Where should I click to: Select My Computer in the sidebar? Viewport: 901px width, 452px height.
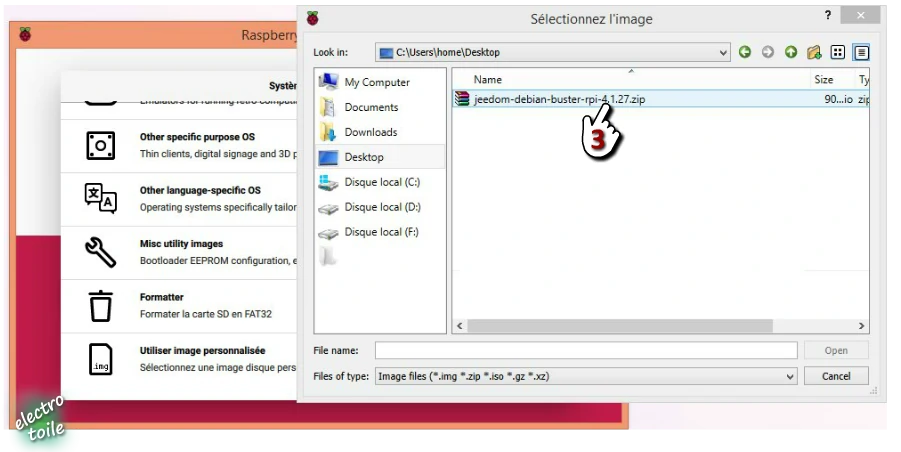tap(380, 82)
